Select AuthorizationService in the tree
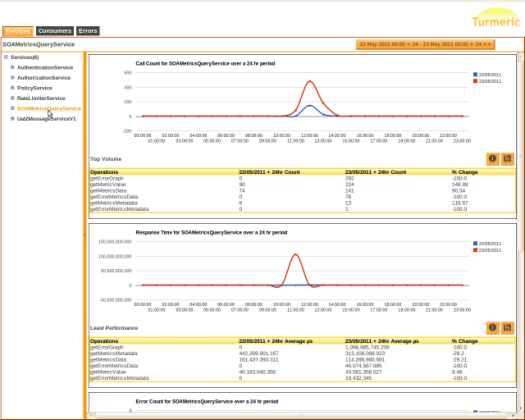 (44, 78)
